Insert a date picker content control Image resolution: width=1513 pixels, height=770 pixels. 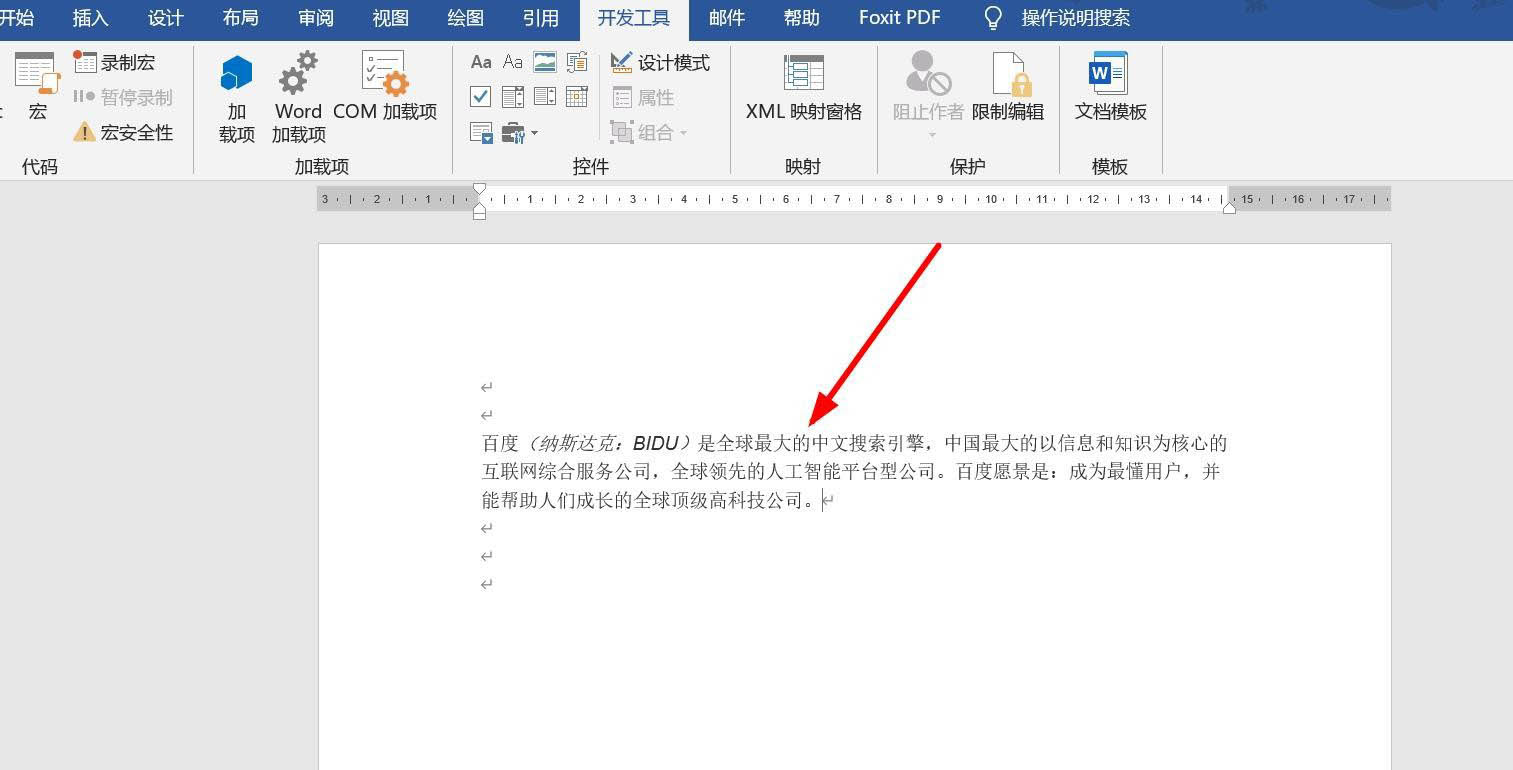[577, 97]
